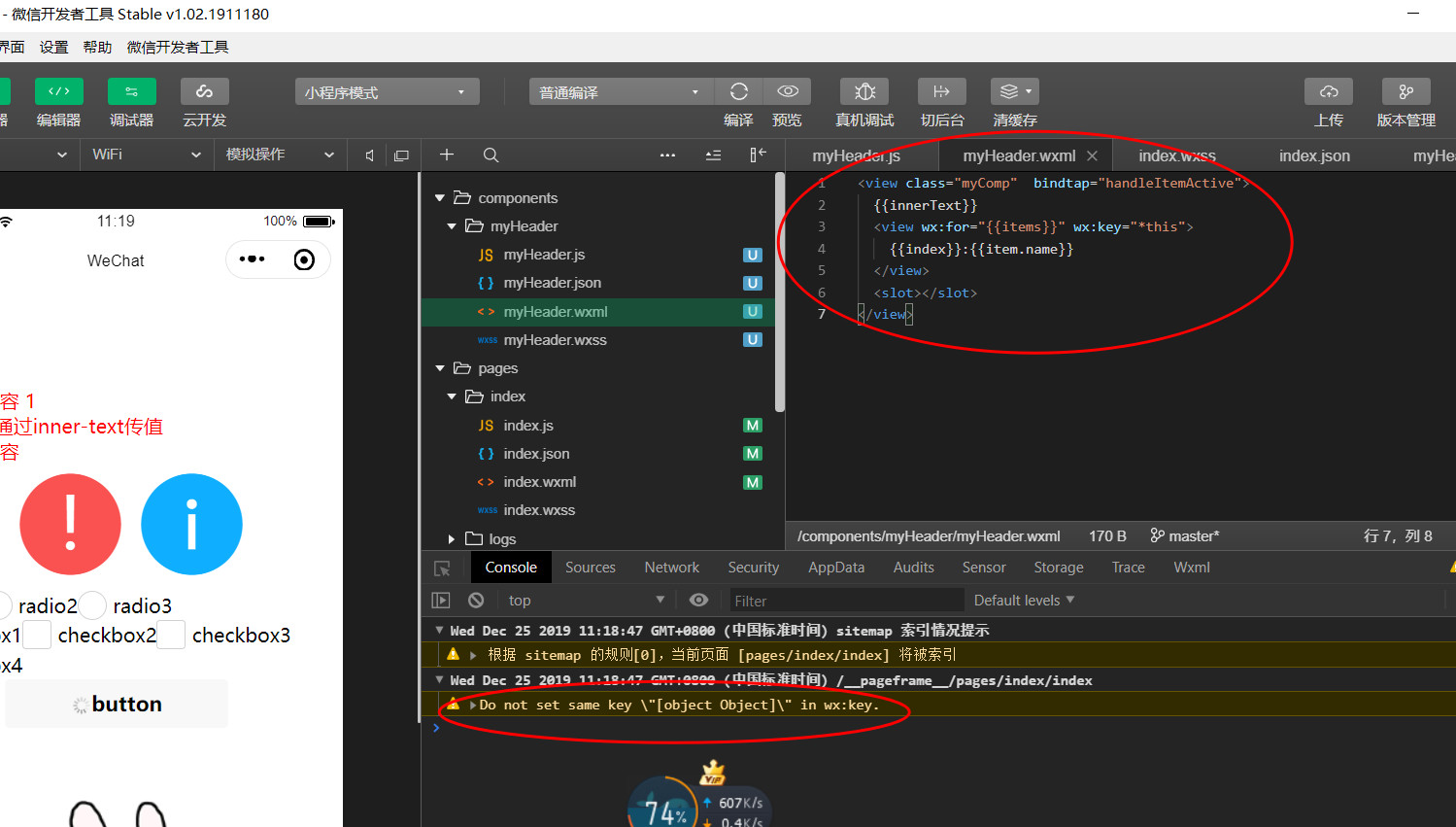Open the console context dropdown showing top

(x=587, y=601)
